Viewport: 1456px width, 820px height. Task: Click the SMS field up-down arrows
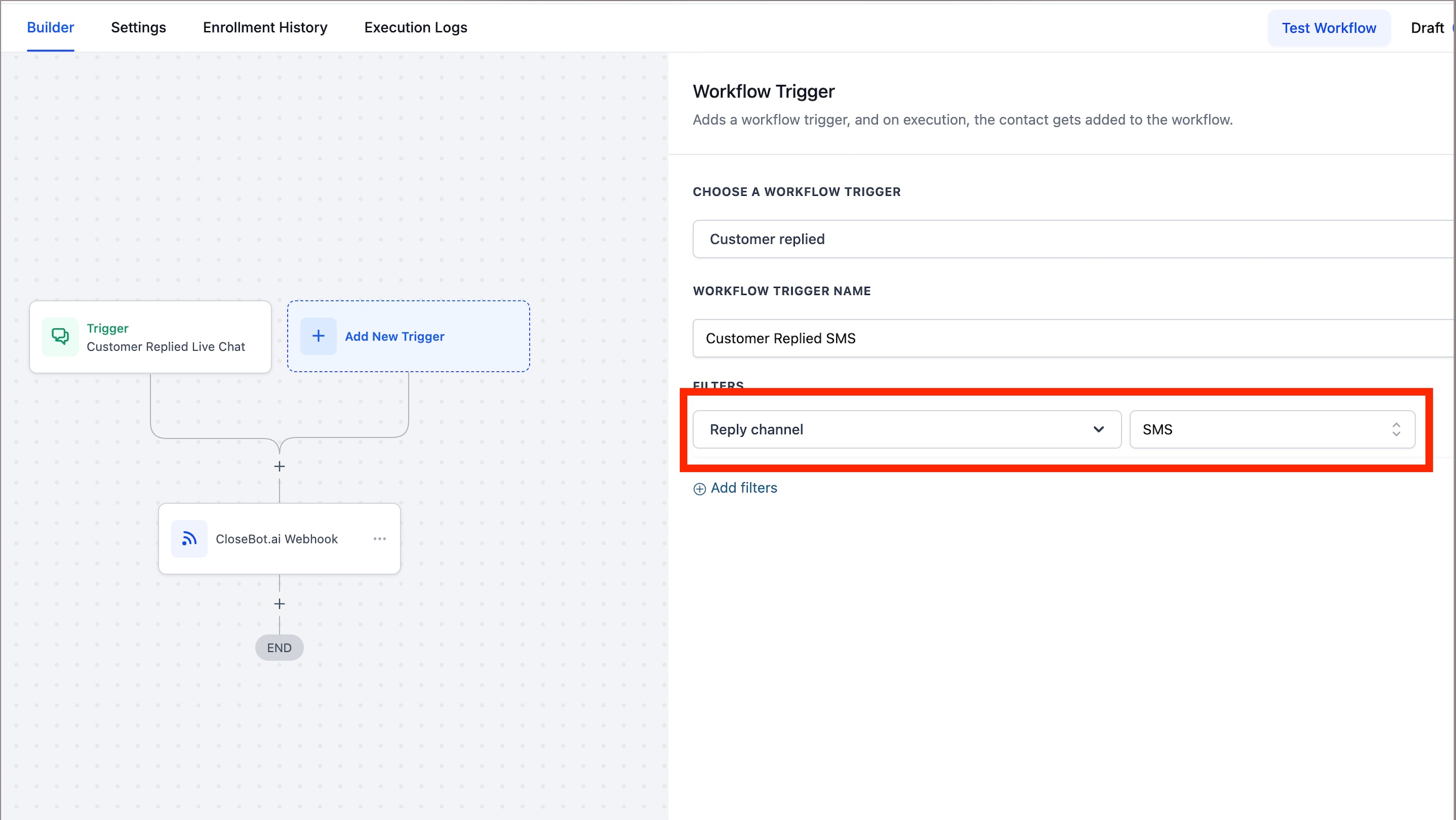(1396, 429)
